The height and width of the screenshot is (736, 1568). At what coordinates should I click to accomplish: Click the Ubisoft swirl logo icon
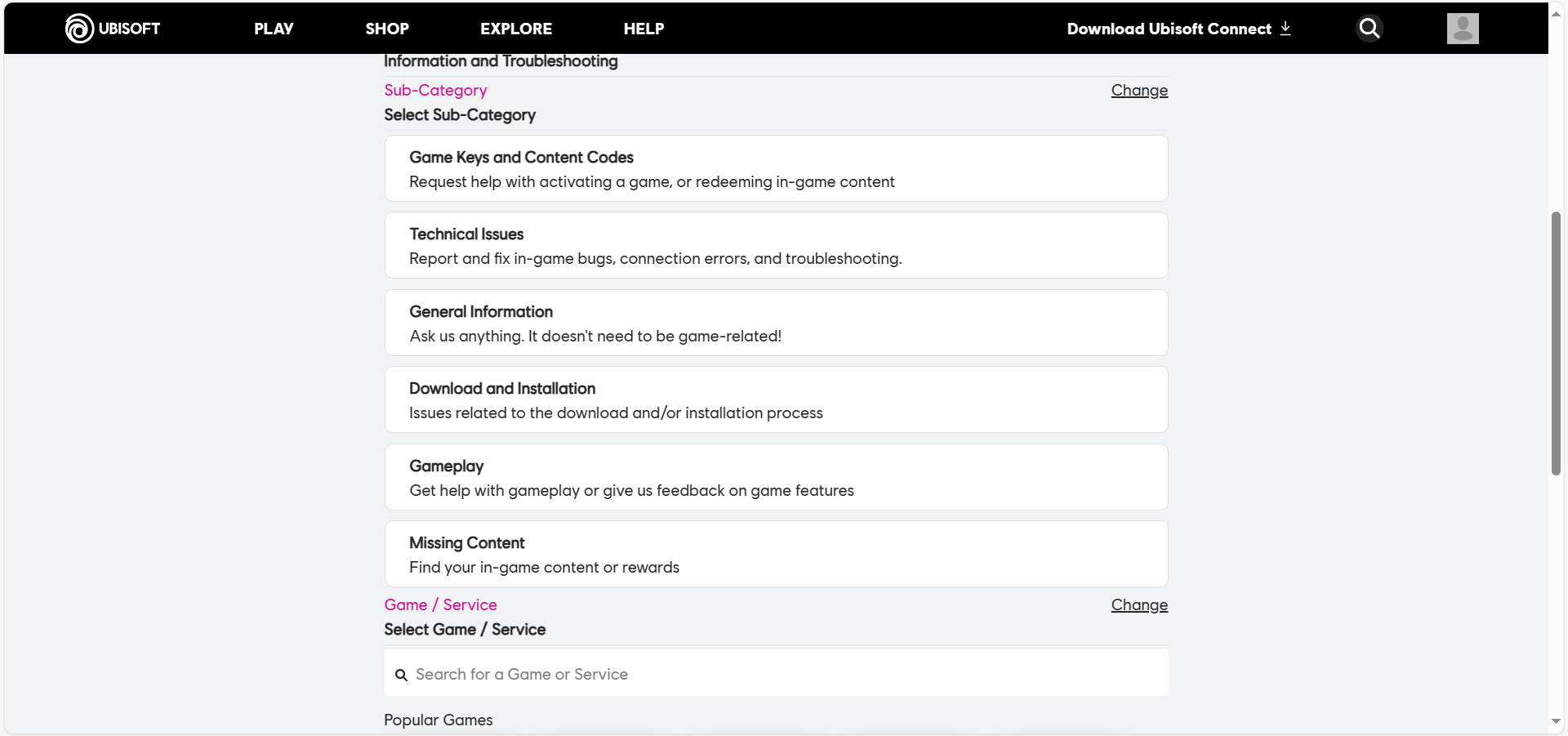(79, 29)
